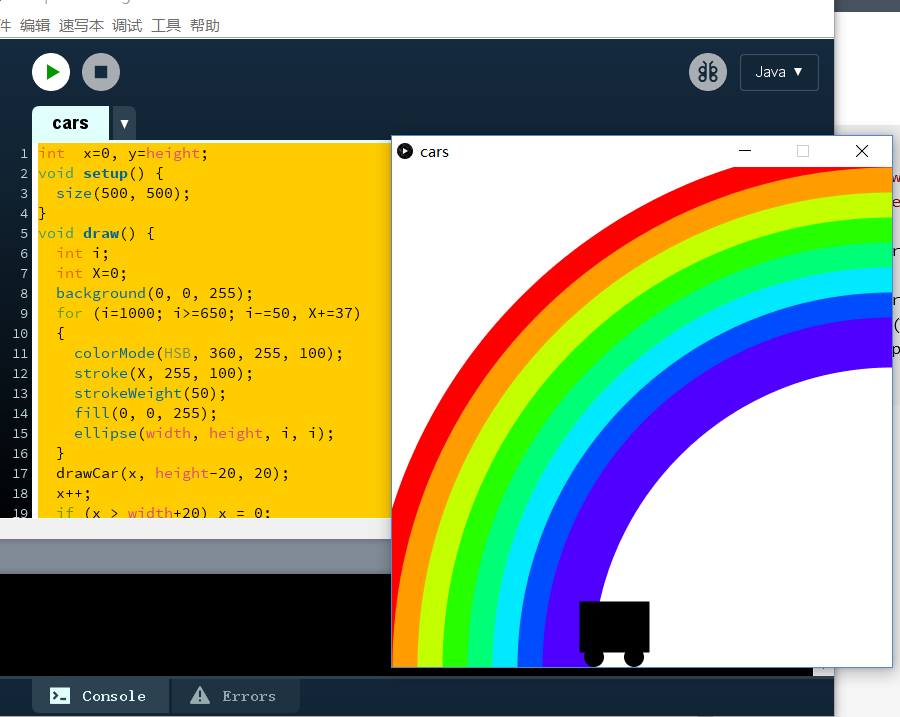Click the stroke(X, 255, 100) line

tap(164, 373)
